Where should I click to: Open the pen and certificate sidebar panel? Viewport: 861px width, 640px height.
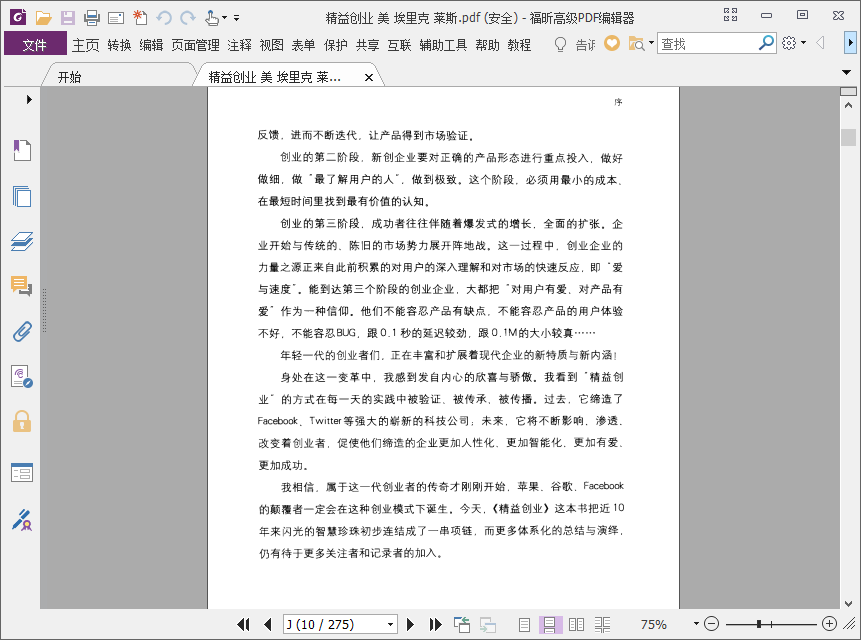pyautogui.click(x=22, y=520)
